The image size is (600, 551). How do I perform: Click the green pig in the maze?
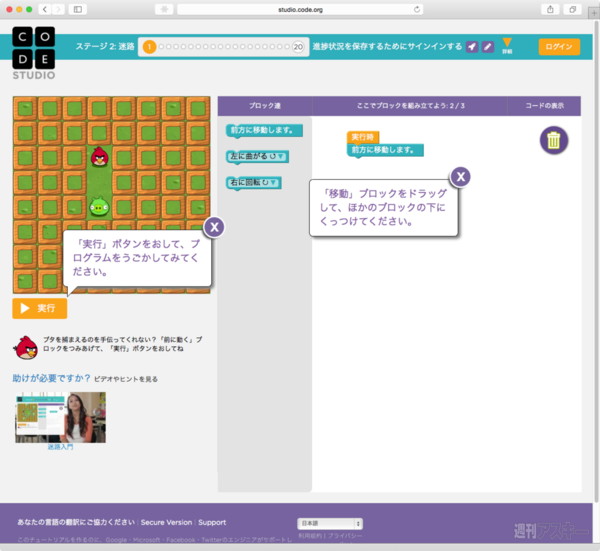tap(99, 207)
